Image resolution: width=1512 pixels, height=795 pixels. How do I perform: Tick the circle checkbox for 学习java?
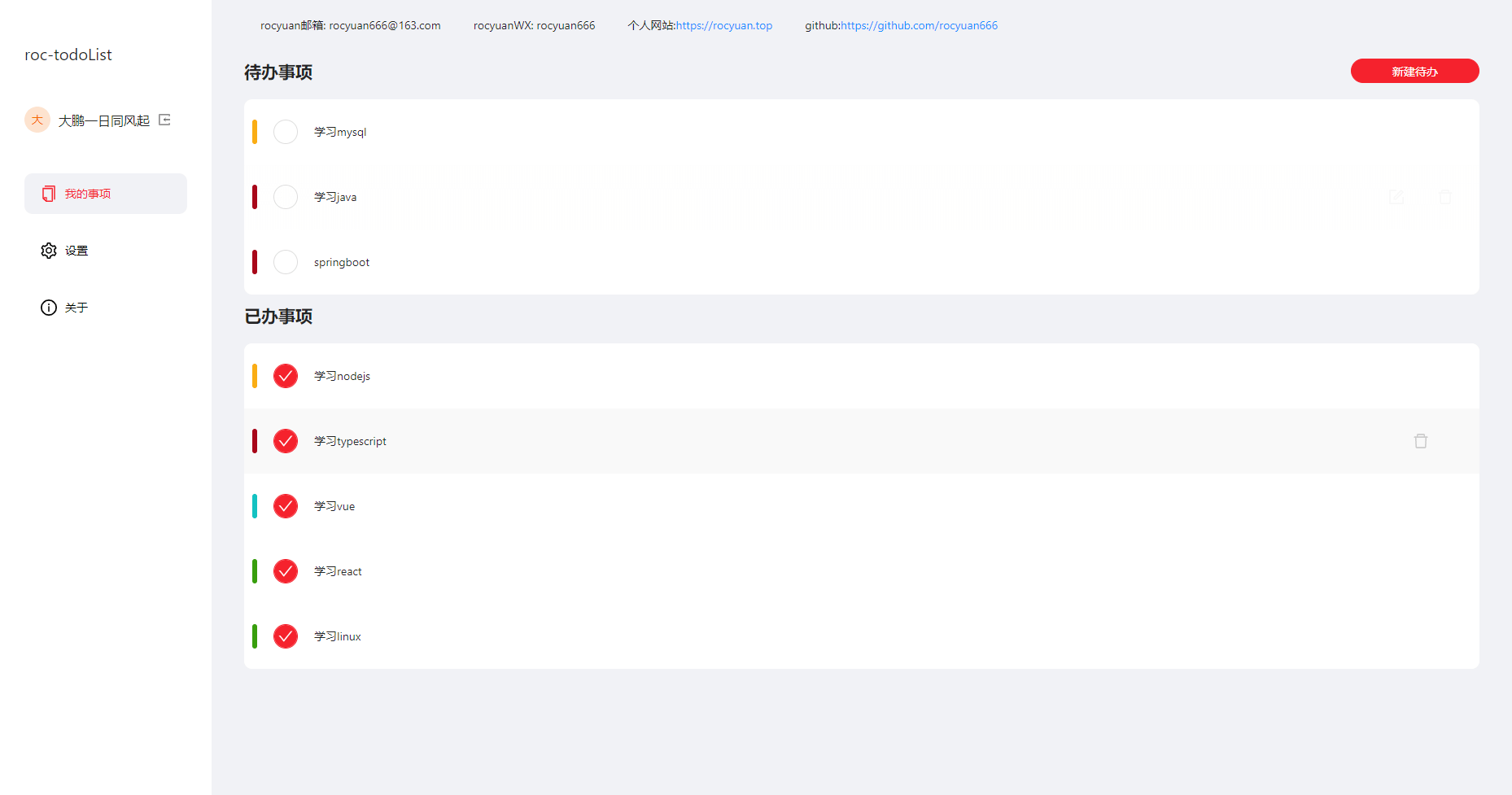tap(286, 197)
